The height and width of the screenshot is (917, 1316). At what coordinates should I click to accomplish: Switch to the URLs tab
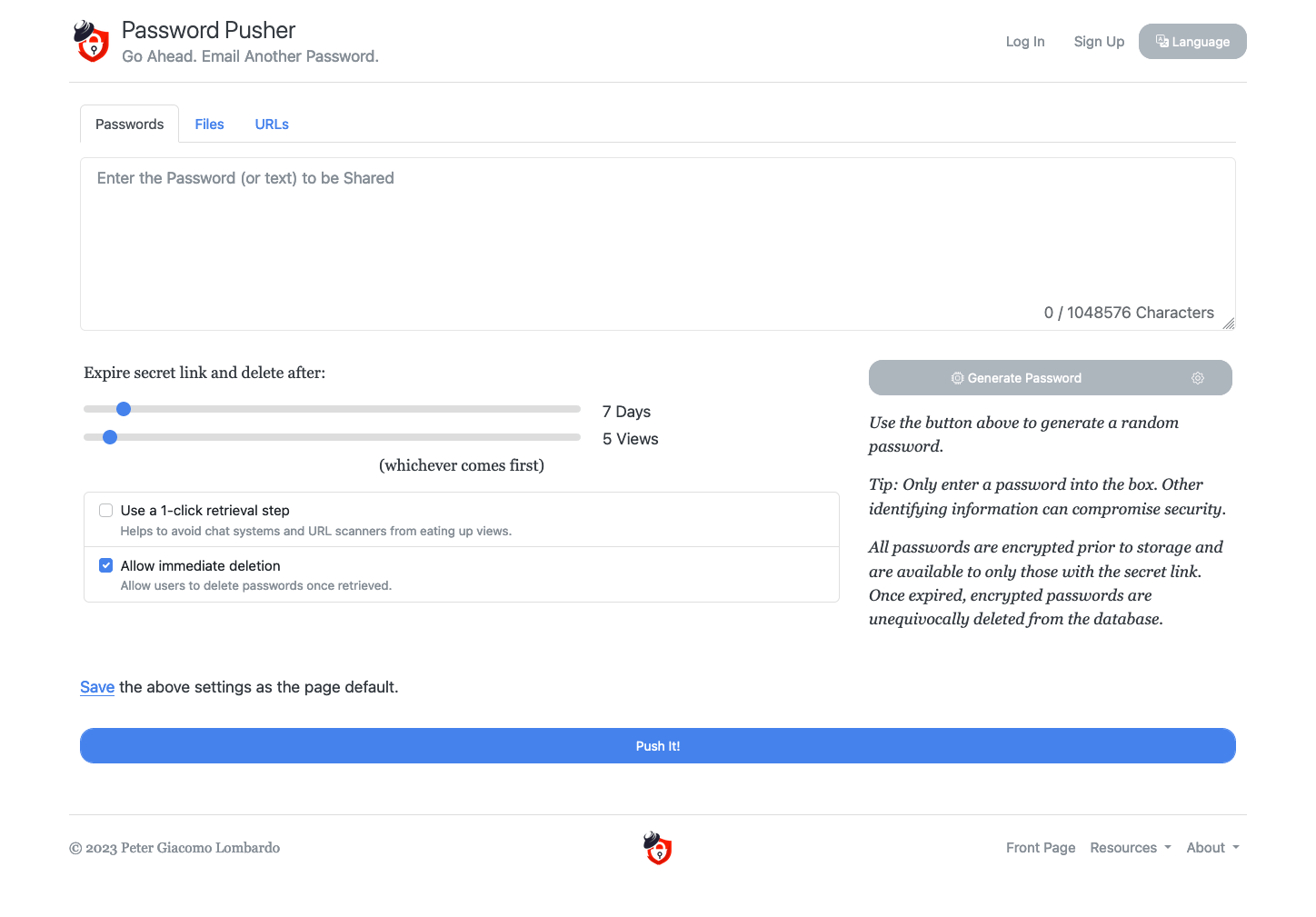[272, 125]
